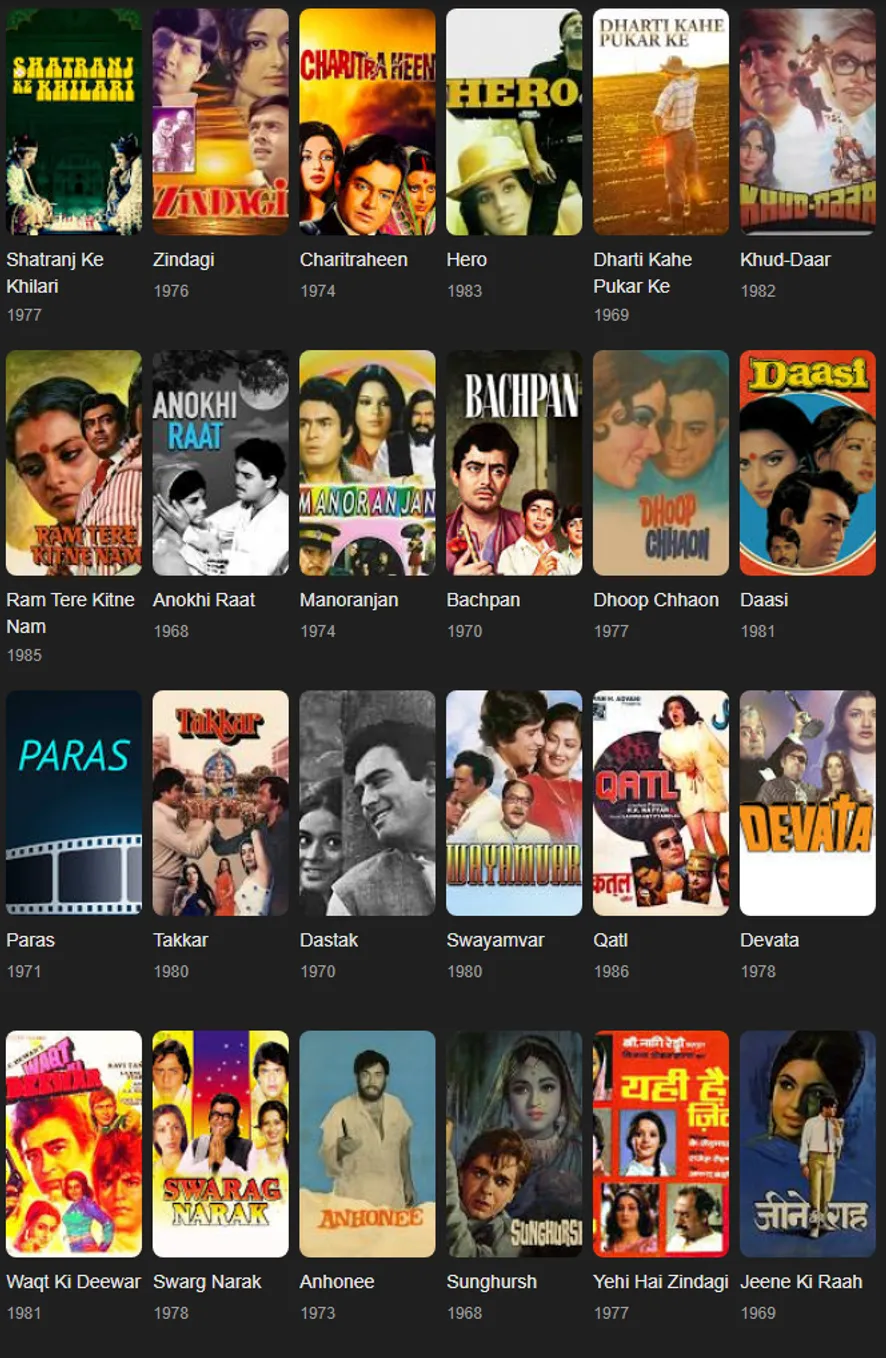Click the Qatl 1986 poster
886x1358 pixels.
661,803
